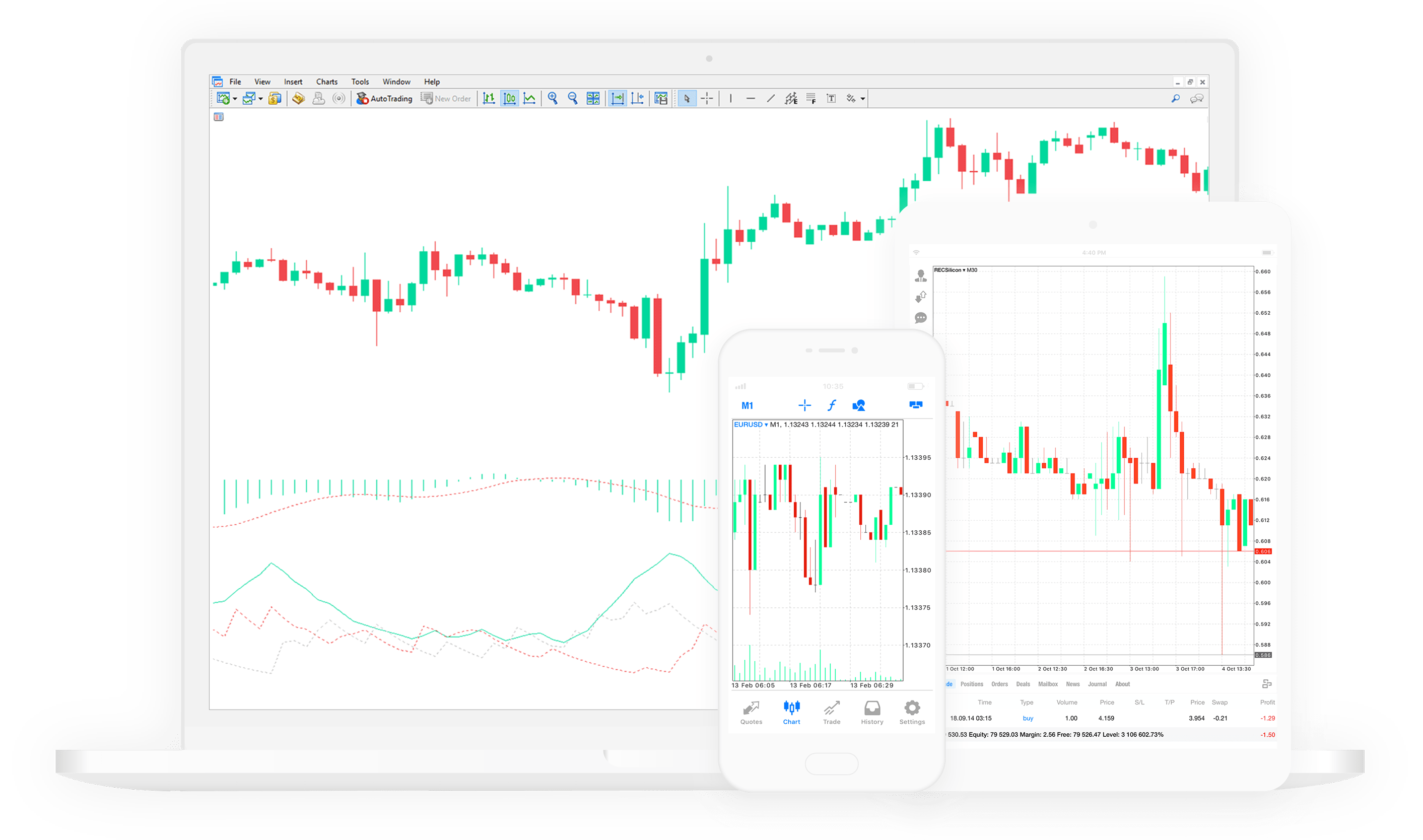Tap the phone trade panel icon
The height and width of the screenshot is (840, 1423).
(916, 405)
